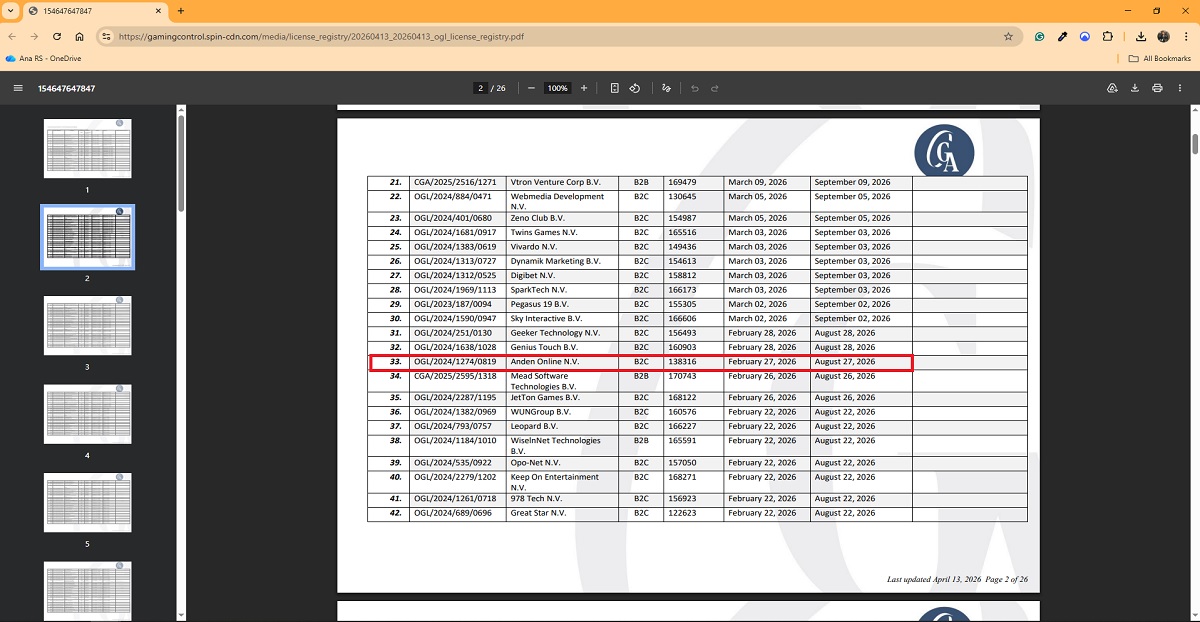Open the All Bookmarks folder
The width and height of the screenshot is (1200, 622).
[x=1160, y=59]
